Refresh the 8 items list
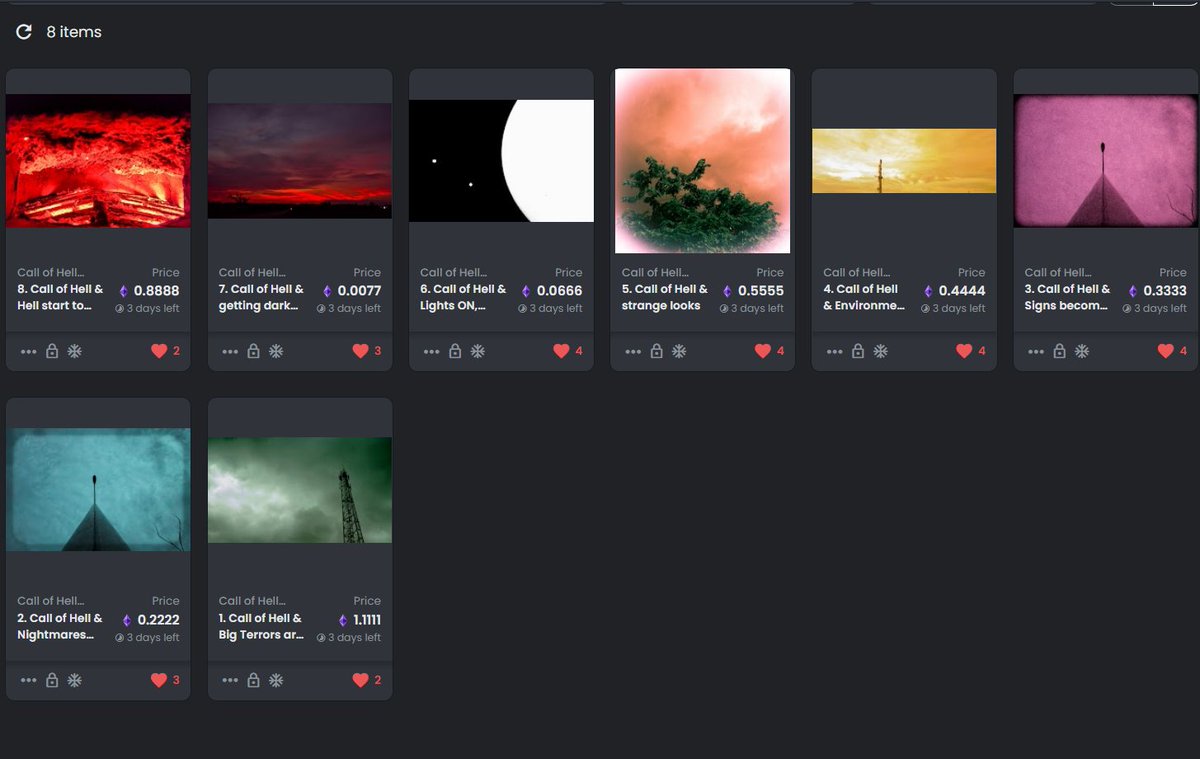Image resolution: width=1200 pixels, height=759 pixels. click(x=24, y=32)
